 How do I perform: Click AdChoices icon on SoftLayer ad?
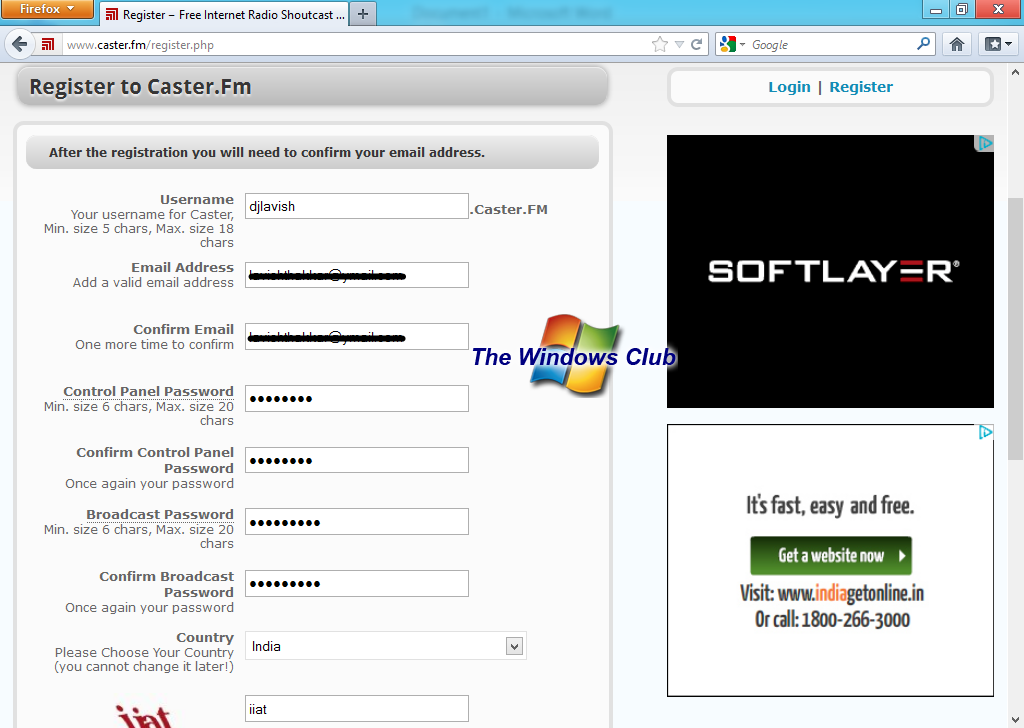click(984, 143)
